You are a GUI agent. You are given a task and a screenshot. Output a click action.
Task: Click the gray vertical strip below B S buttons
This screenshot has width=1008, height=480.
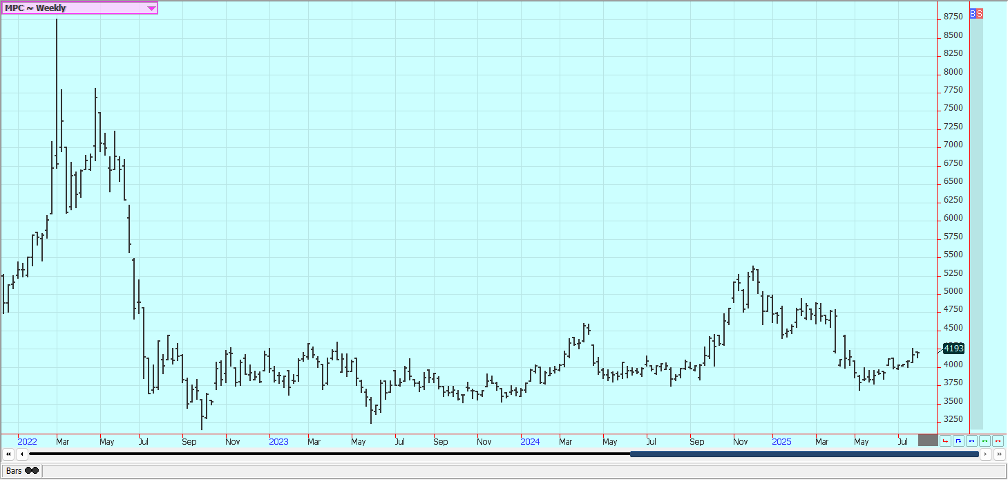click(976, 224)
